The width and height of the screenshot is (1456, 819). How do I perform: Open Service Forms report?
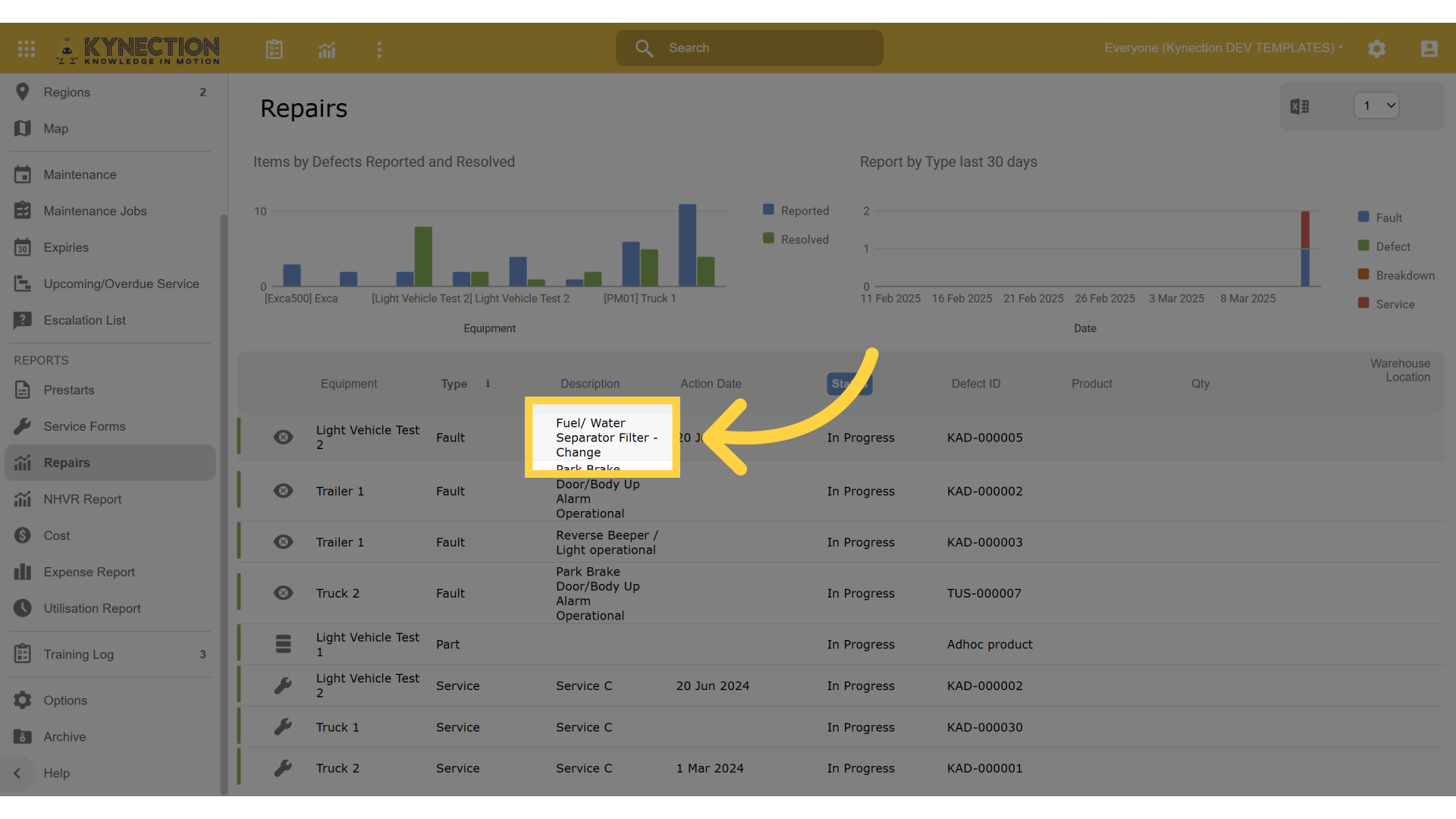[x=110, y=427]
